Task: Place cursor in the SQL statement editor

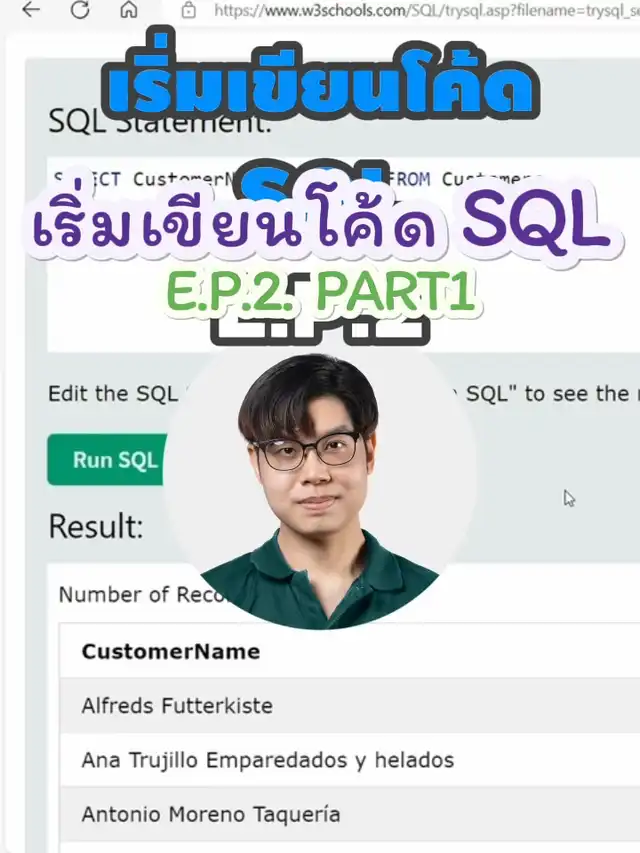Action: click(x=343, y=255)
